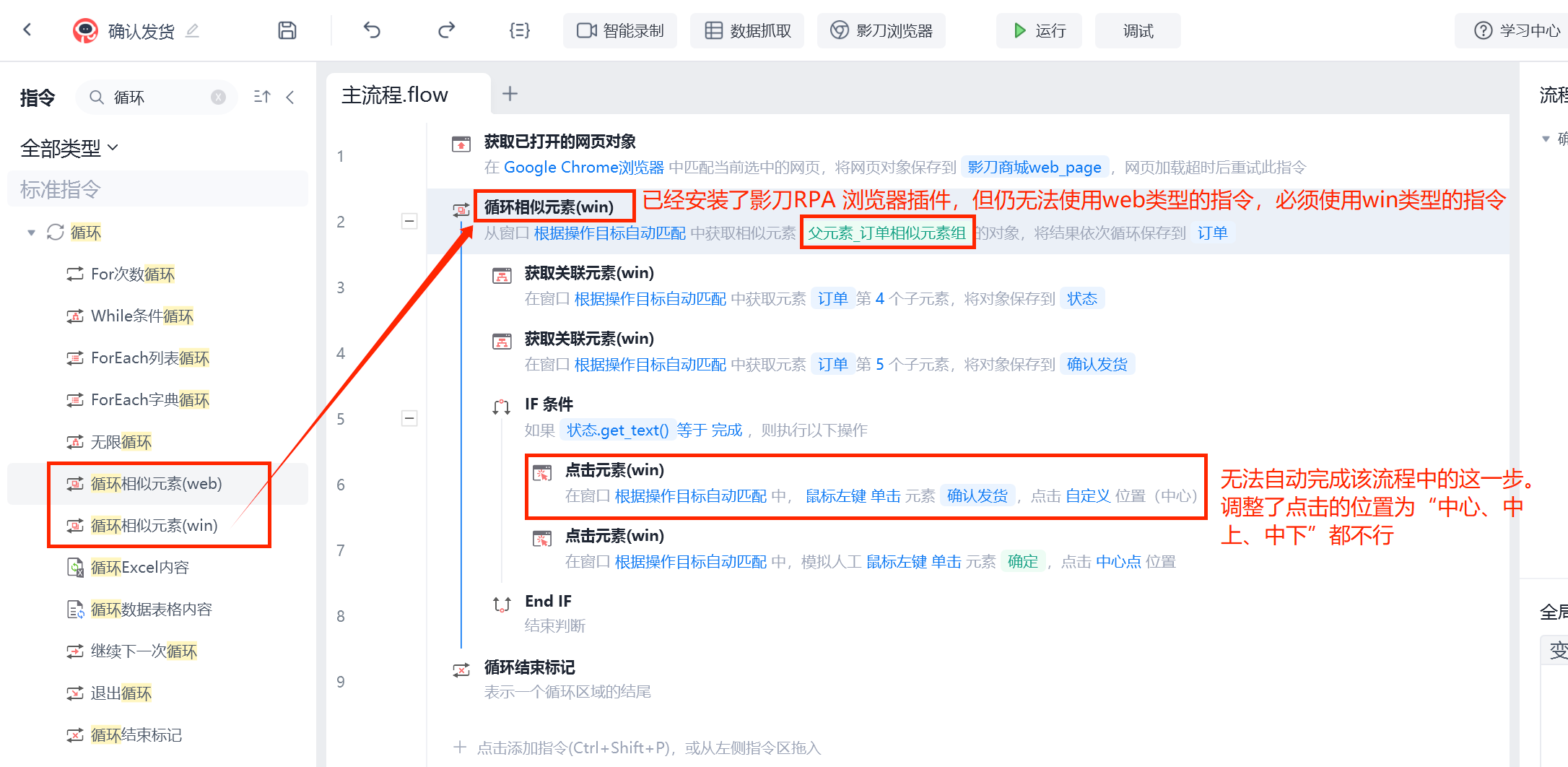Viewport: 1568px width, 767px height.
Task: Collapse the IF block at line 5
Action: coord(409,418)
